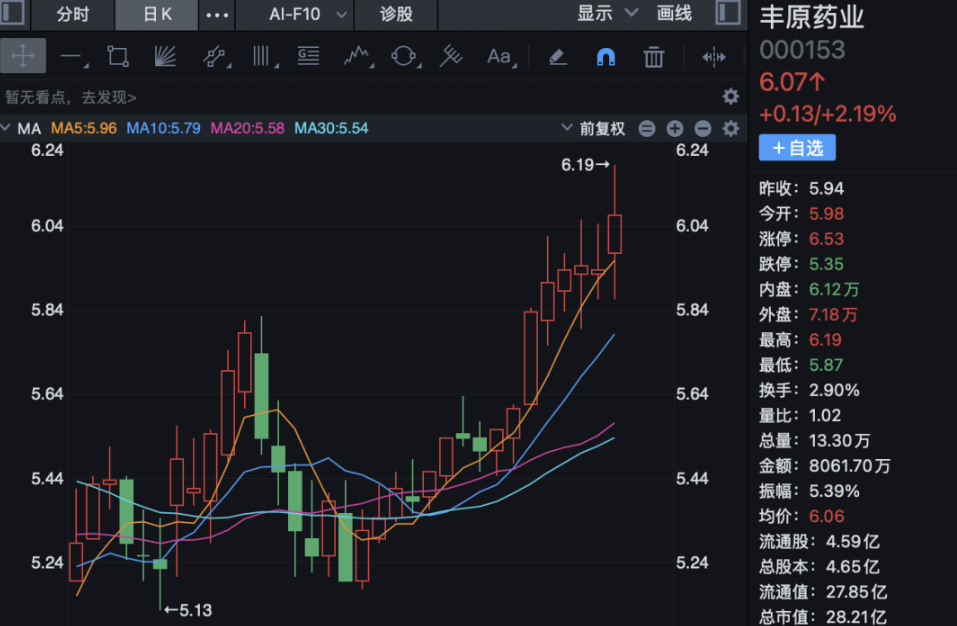Toggle the MA20:5.58 label
The height and width of the screenshot is (626, 957).
point(247,128)
